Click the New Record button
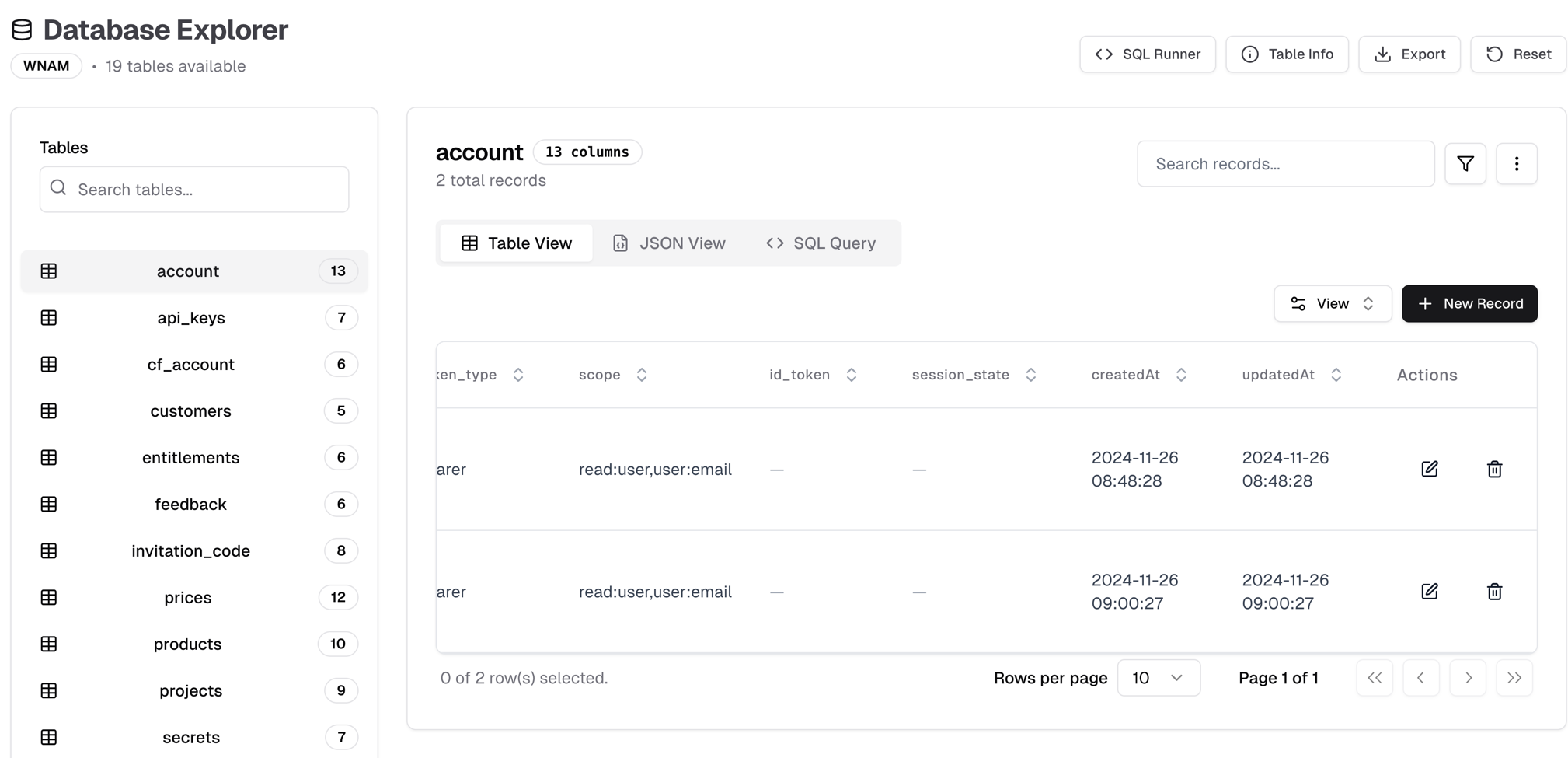Viewport: 1568px width, 758px height. tap(1469, 303)
